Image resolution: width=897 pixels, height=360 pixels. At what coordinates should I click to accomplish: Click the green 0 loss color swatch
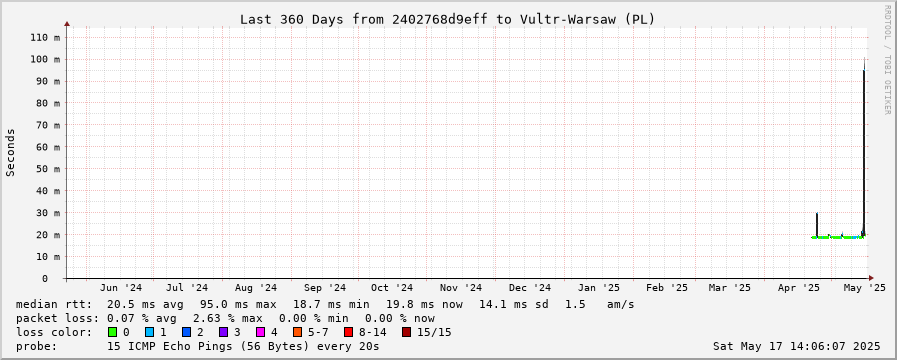point(113,332)
